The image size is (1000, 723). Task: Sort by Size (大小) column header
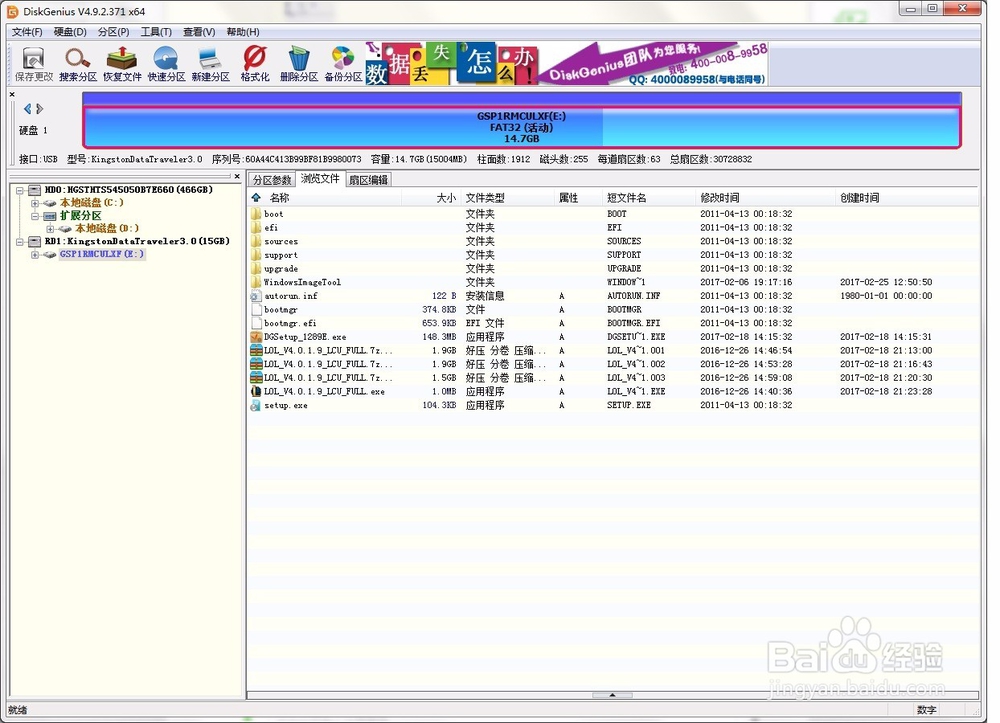coord(431,198)
